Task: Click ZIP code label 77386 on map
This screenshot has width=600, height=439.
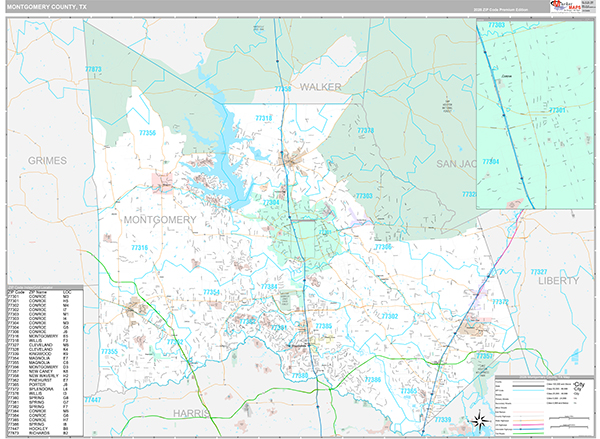Action: coord(373,380)
